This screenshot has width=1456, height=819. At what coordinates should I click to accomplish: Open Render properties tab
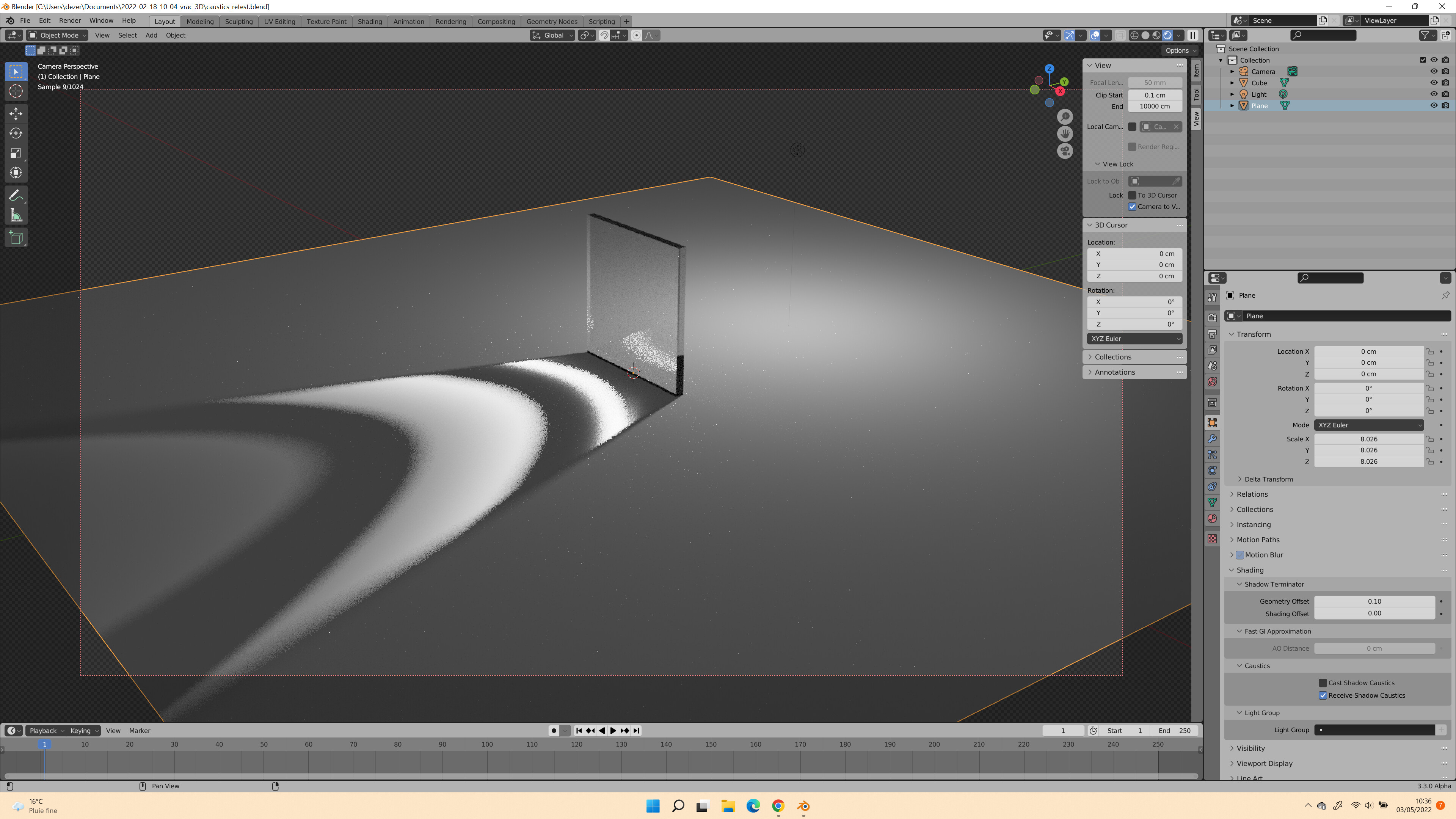pyautogui.click(x=1213, y=318)
